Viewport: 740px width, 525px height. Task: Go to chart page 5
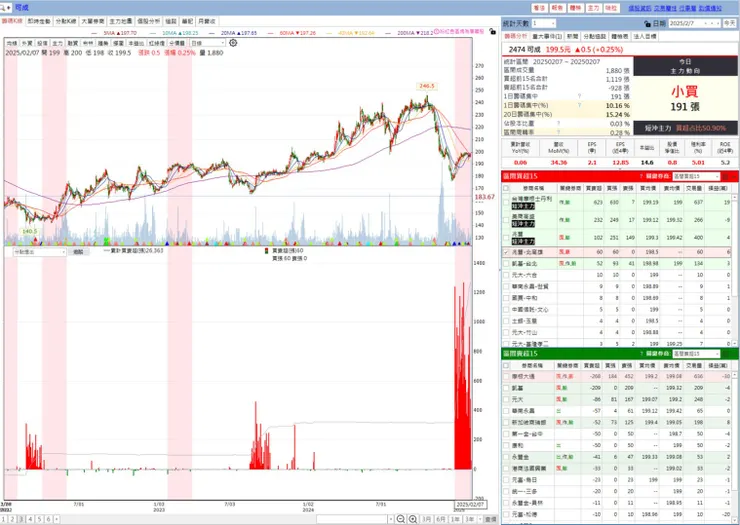(x=39, y=519)
